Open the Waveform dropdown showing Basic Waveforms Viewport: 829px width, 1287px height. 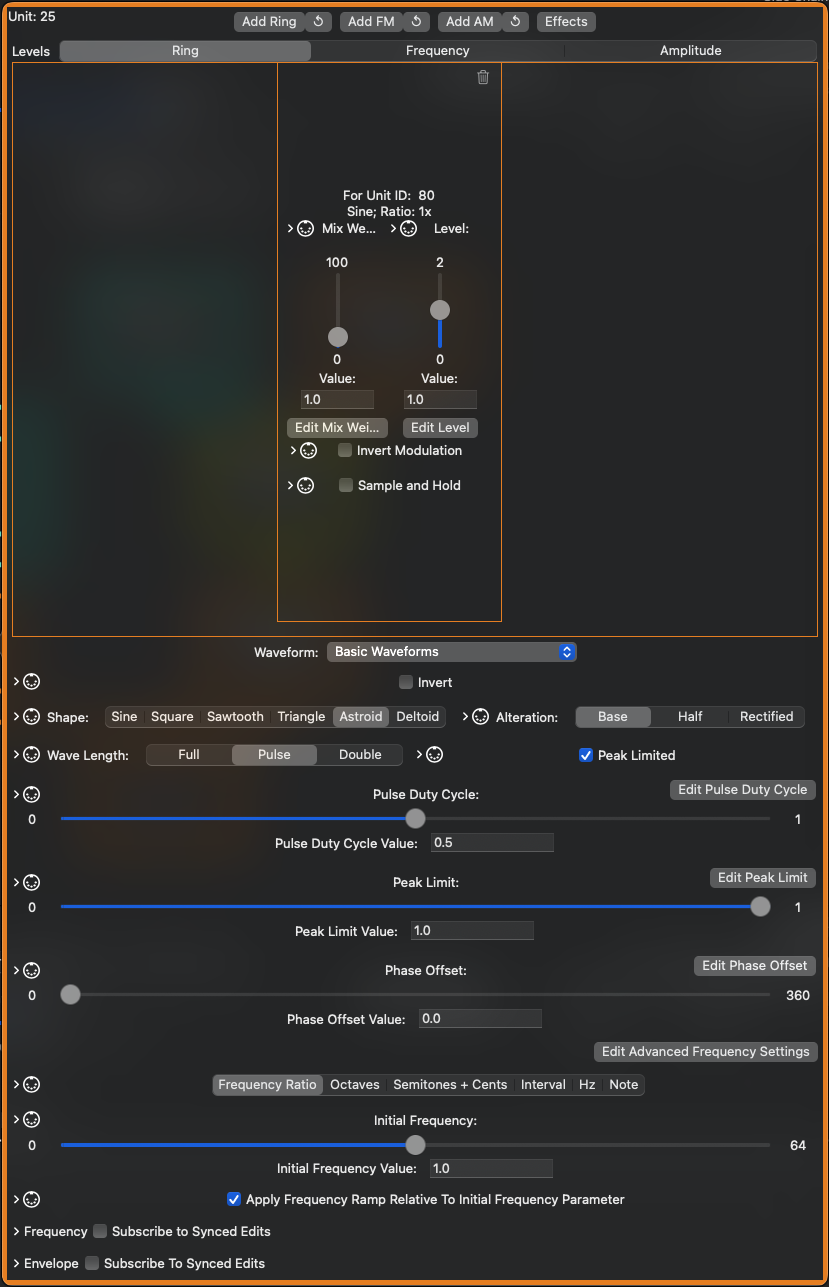[452, 652]
